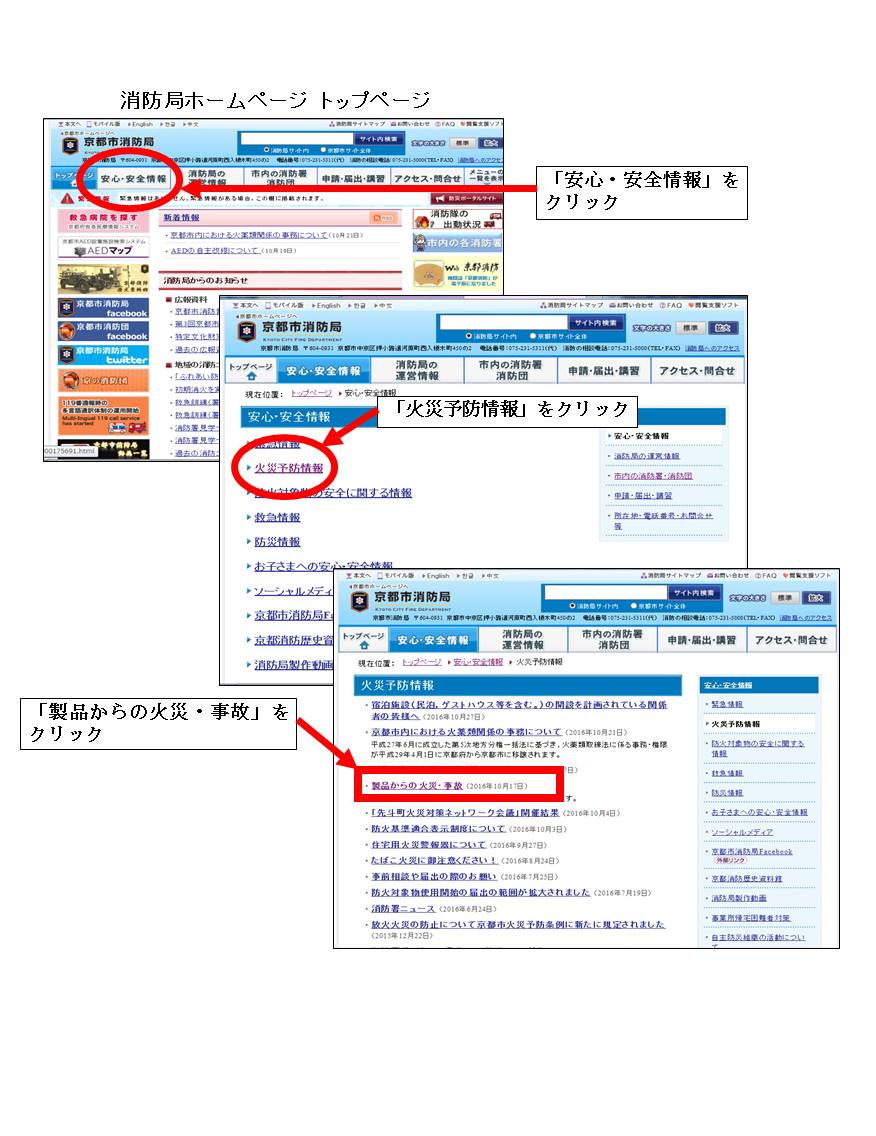This screenshot has width=876, height=1136.
Task: Open 救急情報 link in 安心・安全情報 list
Action: click(x=277, y=517)
